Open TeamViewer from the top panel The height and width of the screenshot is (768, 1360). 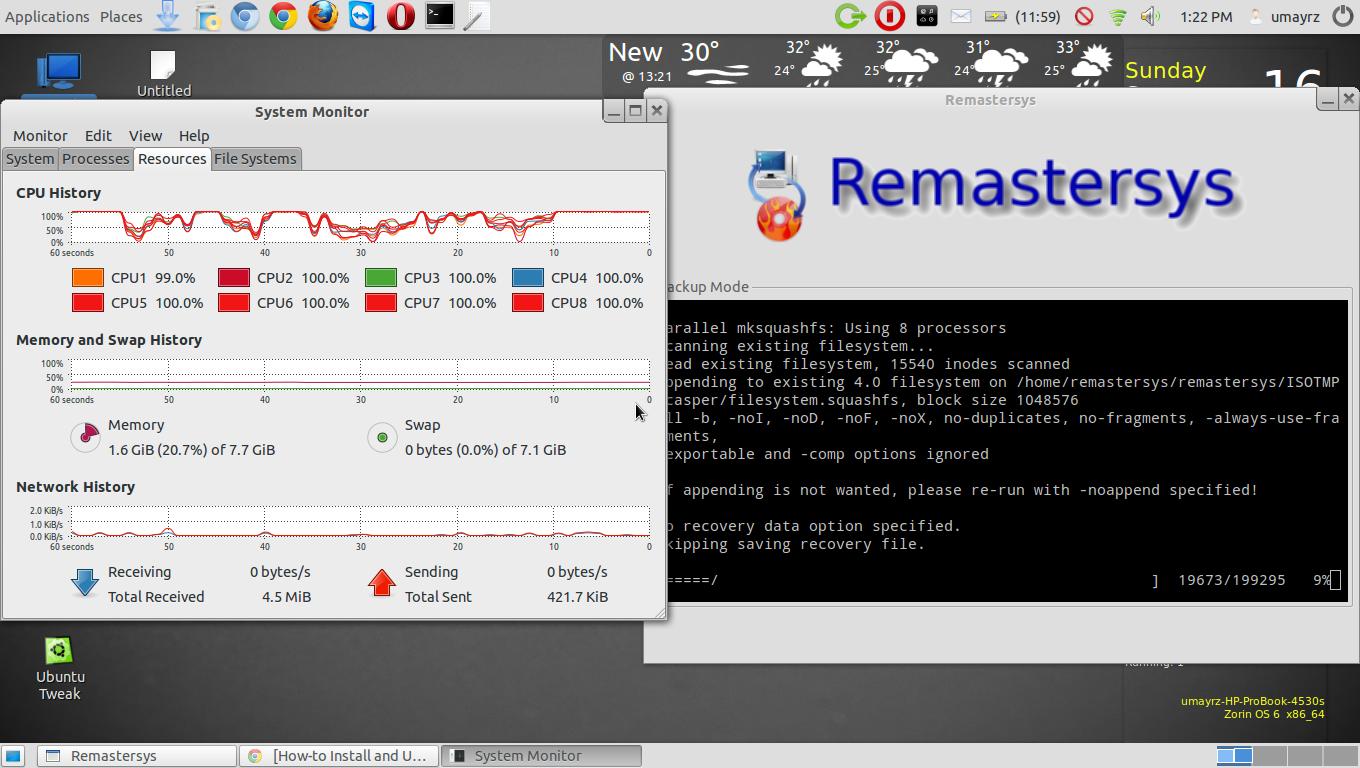click(x=362, y=16)
